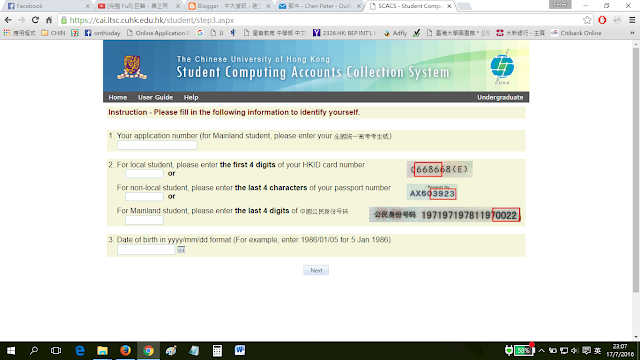
Task: Open File Explorer from the taskbar
Action: (102, 351)
